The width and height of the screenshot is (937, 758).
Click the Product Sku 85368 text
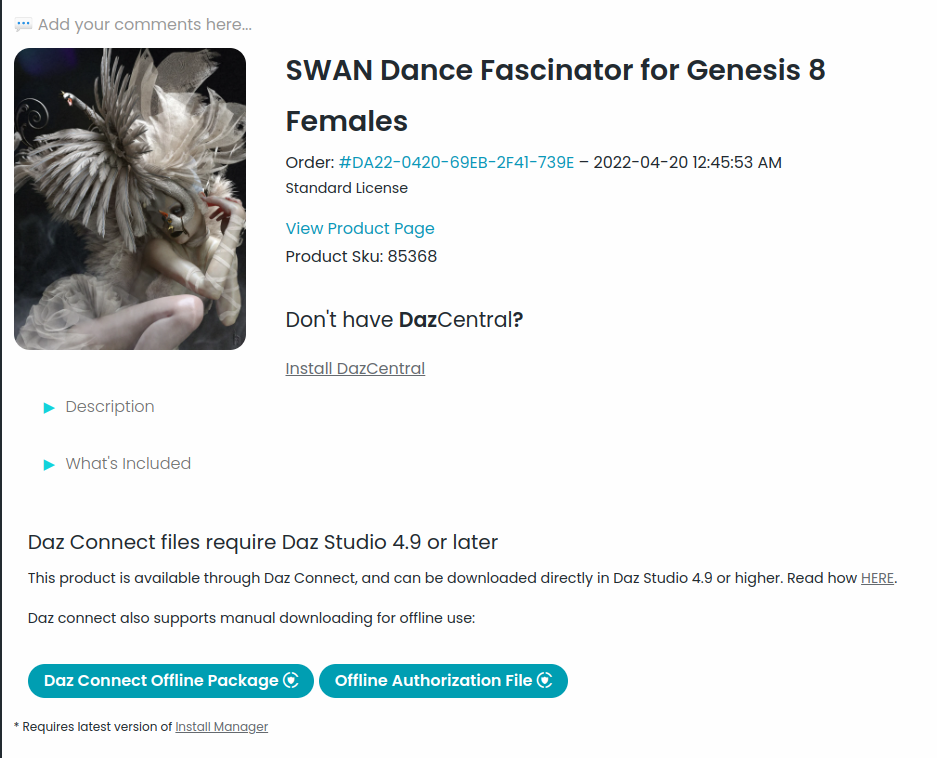[361, 256]
